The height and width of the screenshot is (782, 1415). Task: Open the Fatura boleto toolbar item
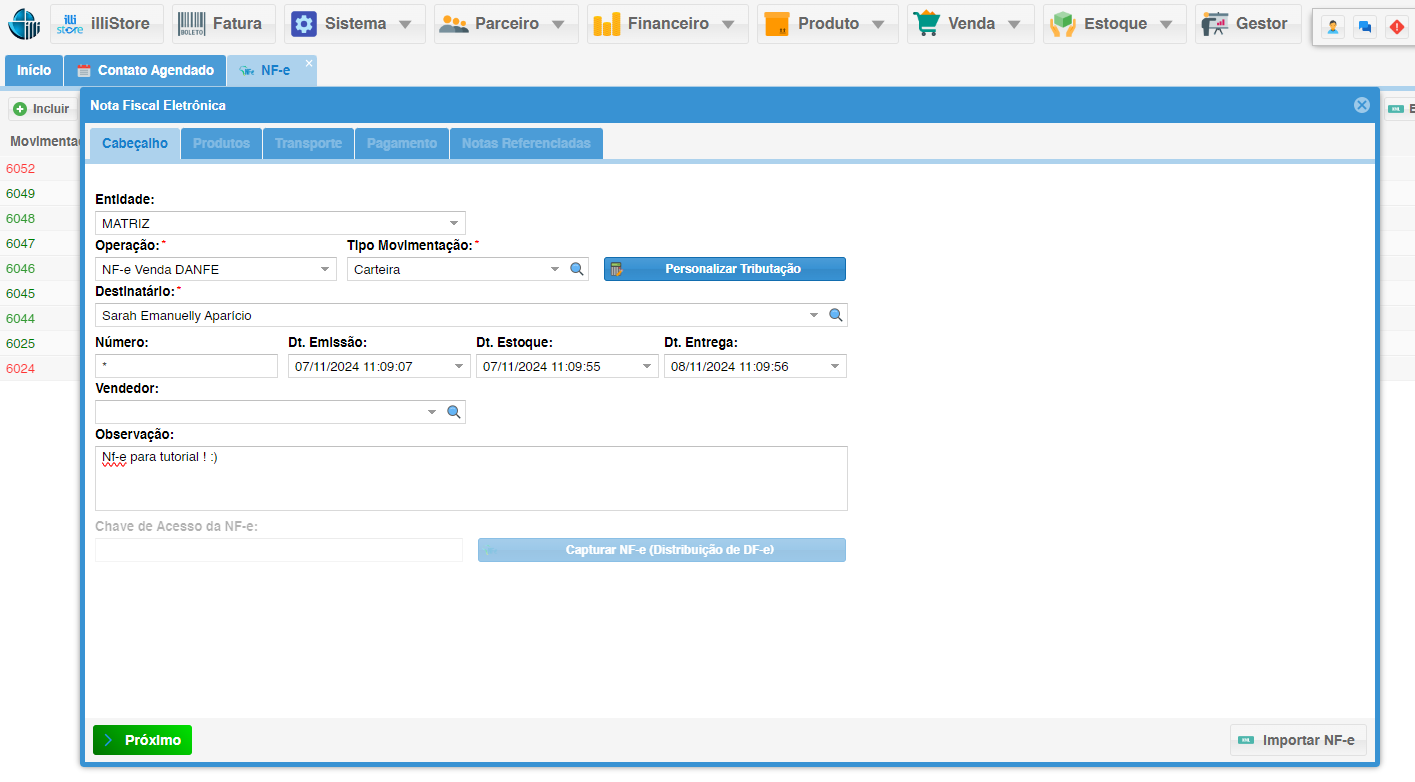[223, 24]
